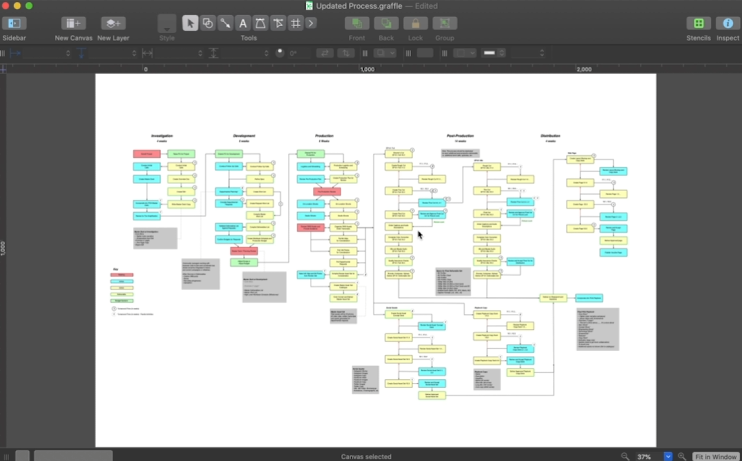Screen dimensions: 742x461
Task: Toggle the Inspect panel
Action: tap(727, 23)
